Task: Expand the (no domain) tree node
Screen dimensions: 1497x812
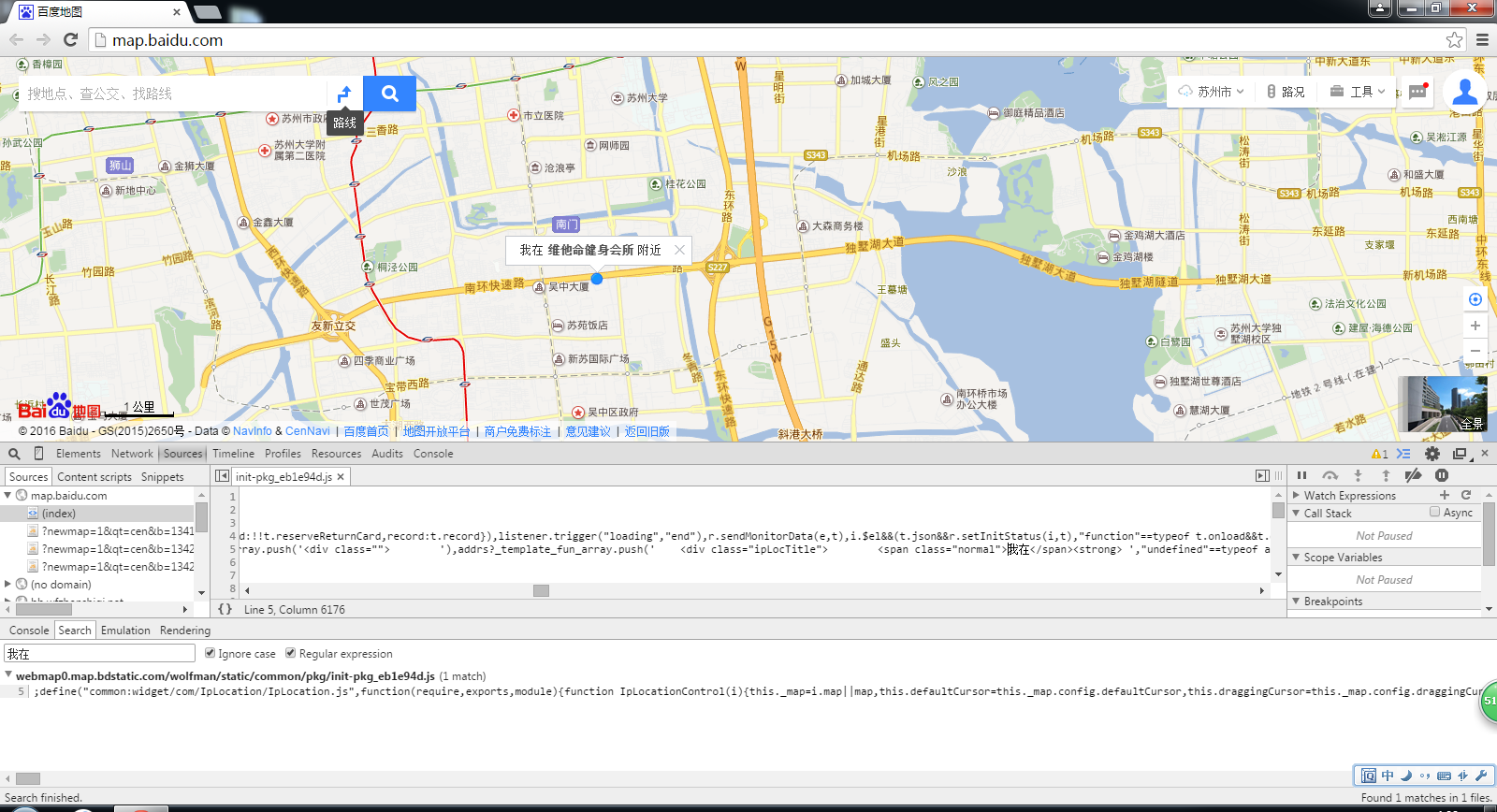Action: point(7,584)
